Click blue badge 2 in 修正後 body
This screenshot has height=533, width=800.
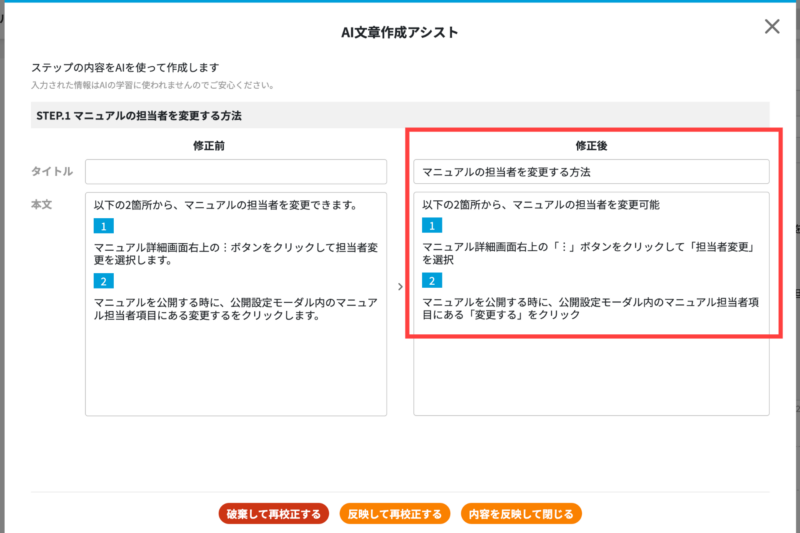(432, 281)
